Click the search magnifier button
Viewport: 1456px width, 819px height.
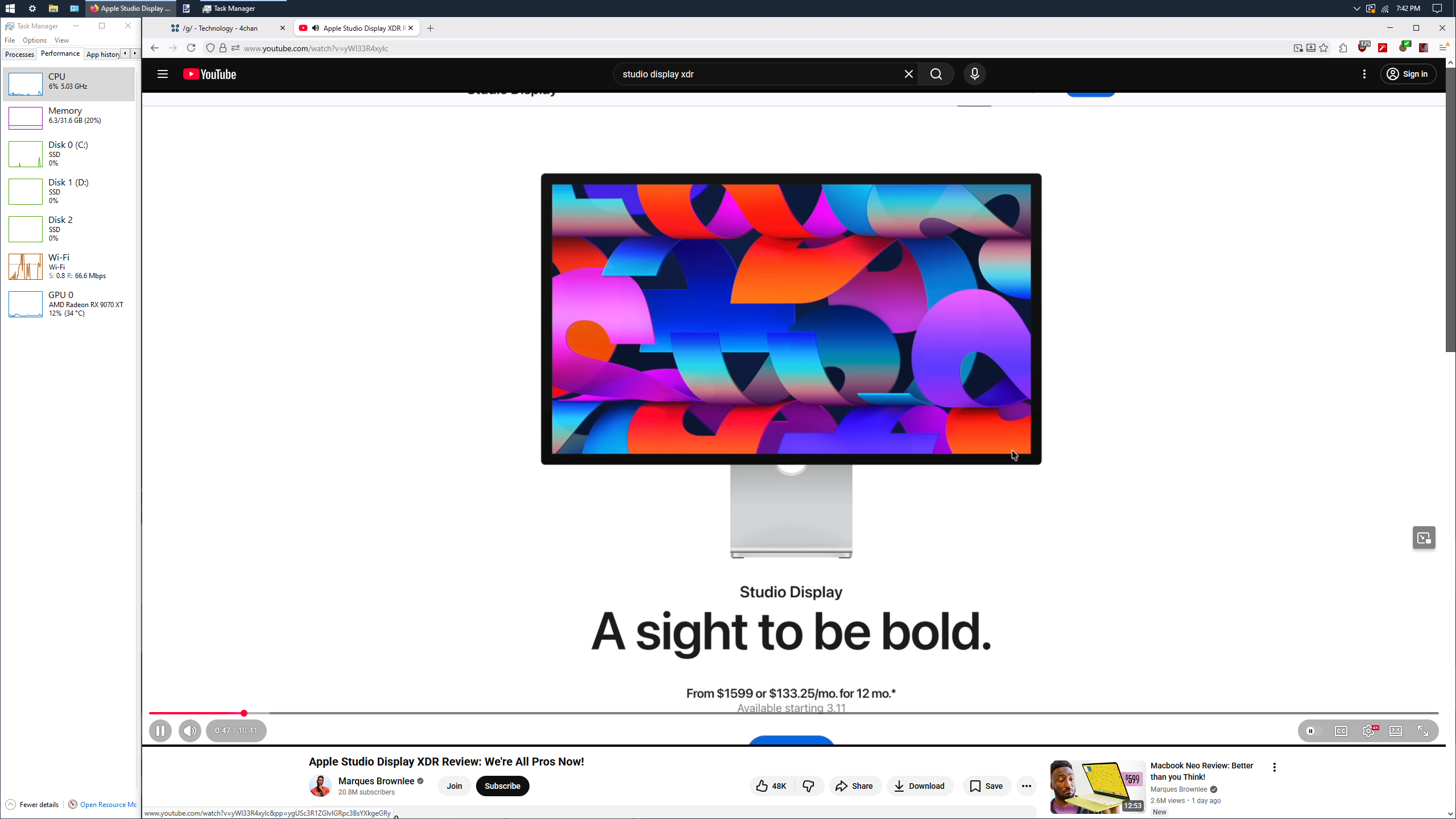pos(936,74)
